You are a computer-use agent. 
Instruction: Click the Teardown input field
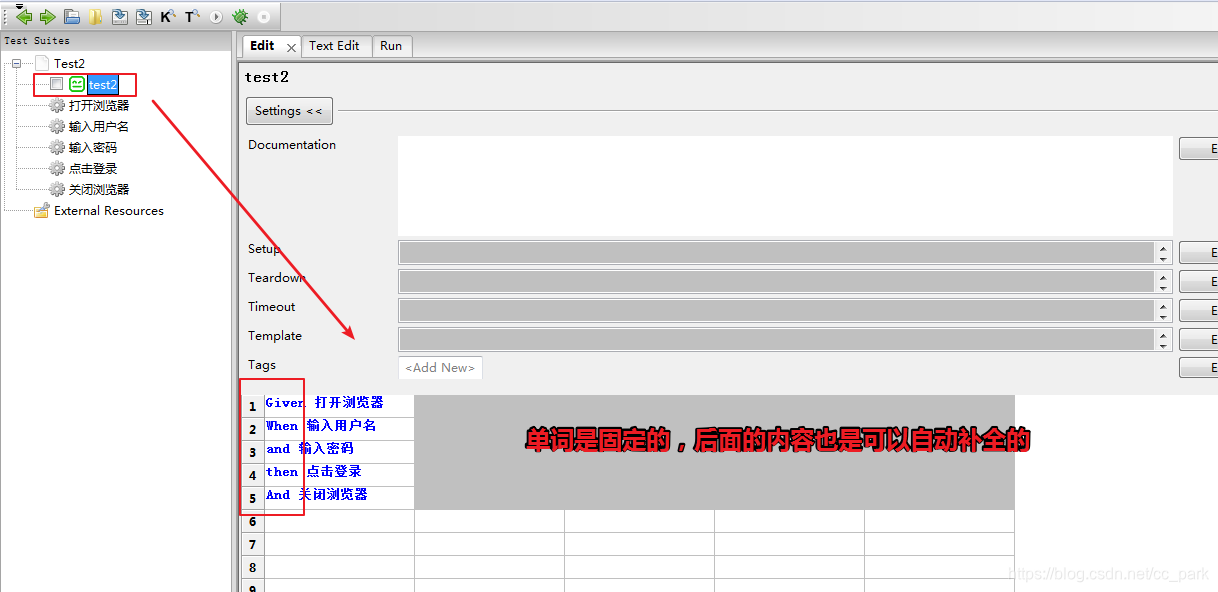[x=777, y=281]
